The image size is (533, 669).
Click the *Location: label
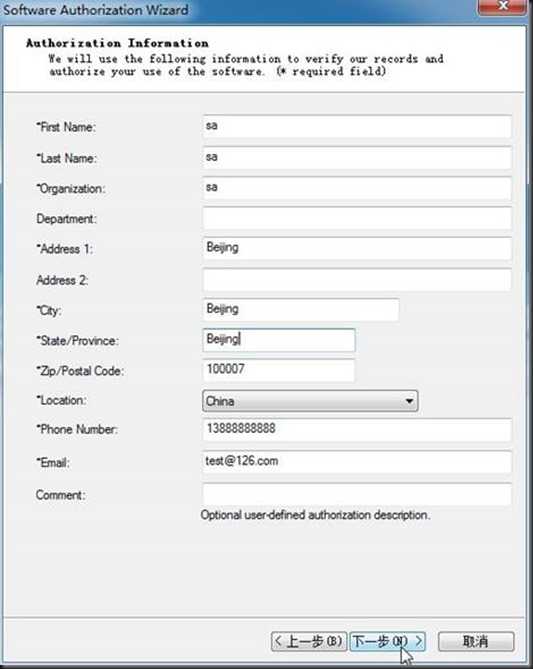[x=61, y=400]
